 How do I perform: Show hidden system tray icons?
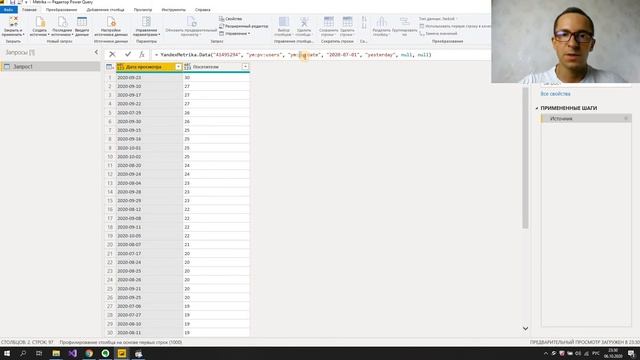click(x=546, y=353)
